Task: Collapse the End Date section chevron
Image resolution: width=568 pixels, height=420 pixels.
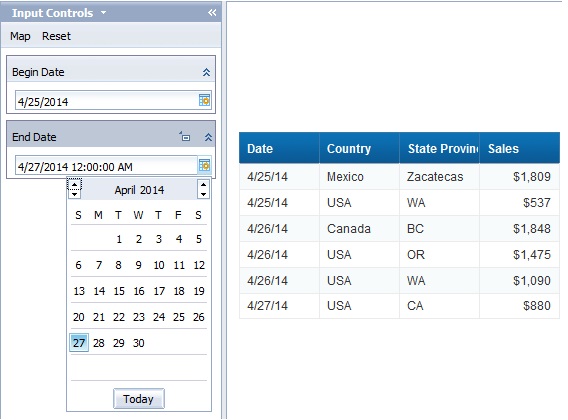Action: pos(208,137)
